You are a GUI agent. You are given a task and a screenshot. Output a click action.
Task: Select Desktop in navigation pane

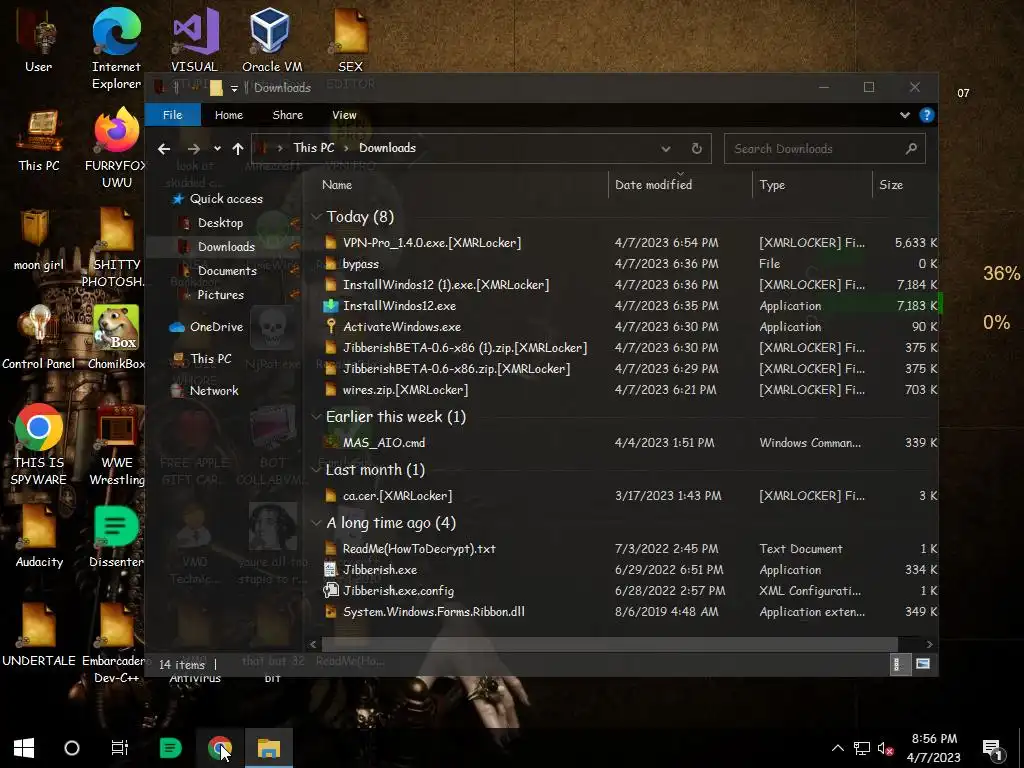tap(212, 223)
